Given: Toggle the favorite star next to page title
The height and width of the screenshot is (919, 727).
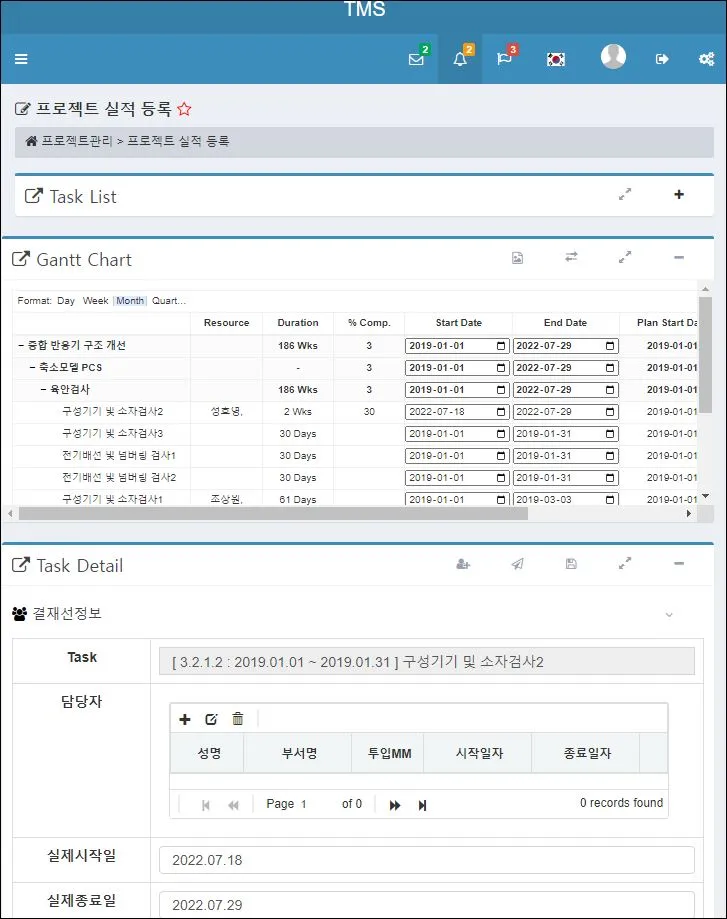Looking at the screenshot, I should click(x=184, y=109).
